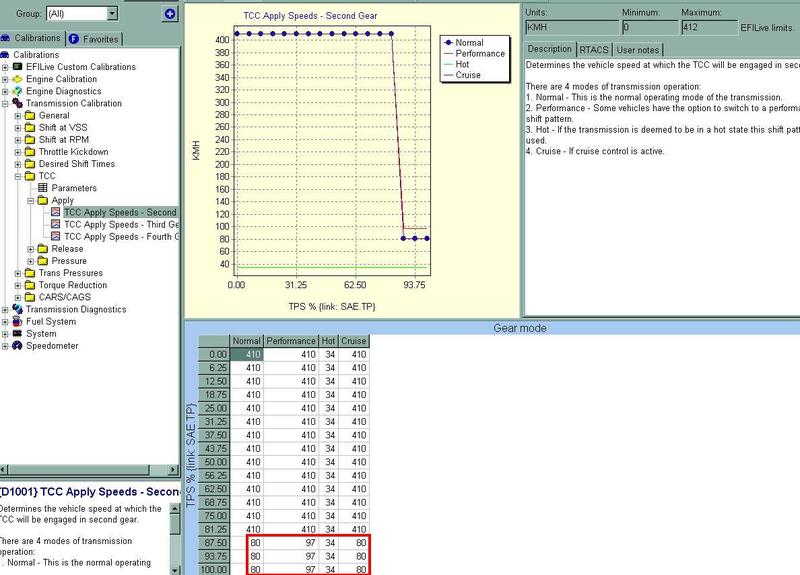The height and width of the screenshot is (575, 800).
Task: Expand the Release folder
Action: pos(31,249)
